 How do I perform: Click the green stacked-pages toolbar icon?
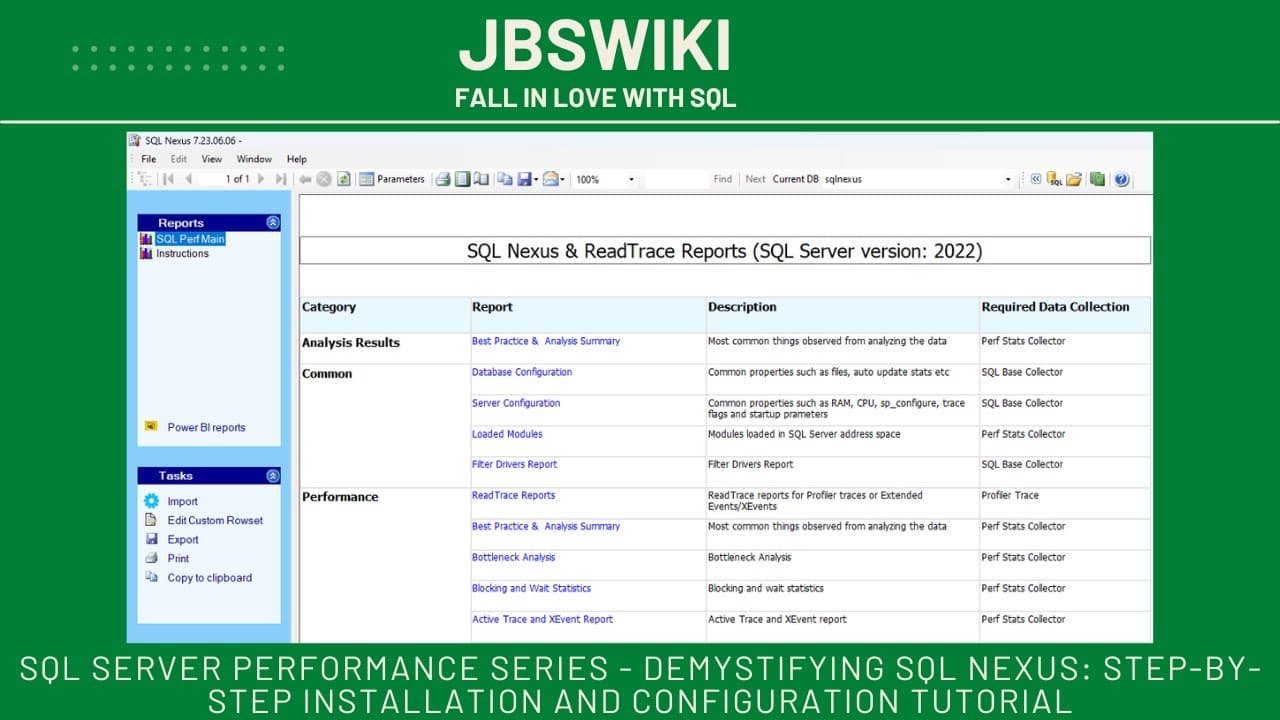[1098, 179]
